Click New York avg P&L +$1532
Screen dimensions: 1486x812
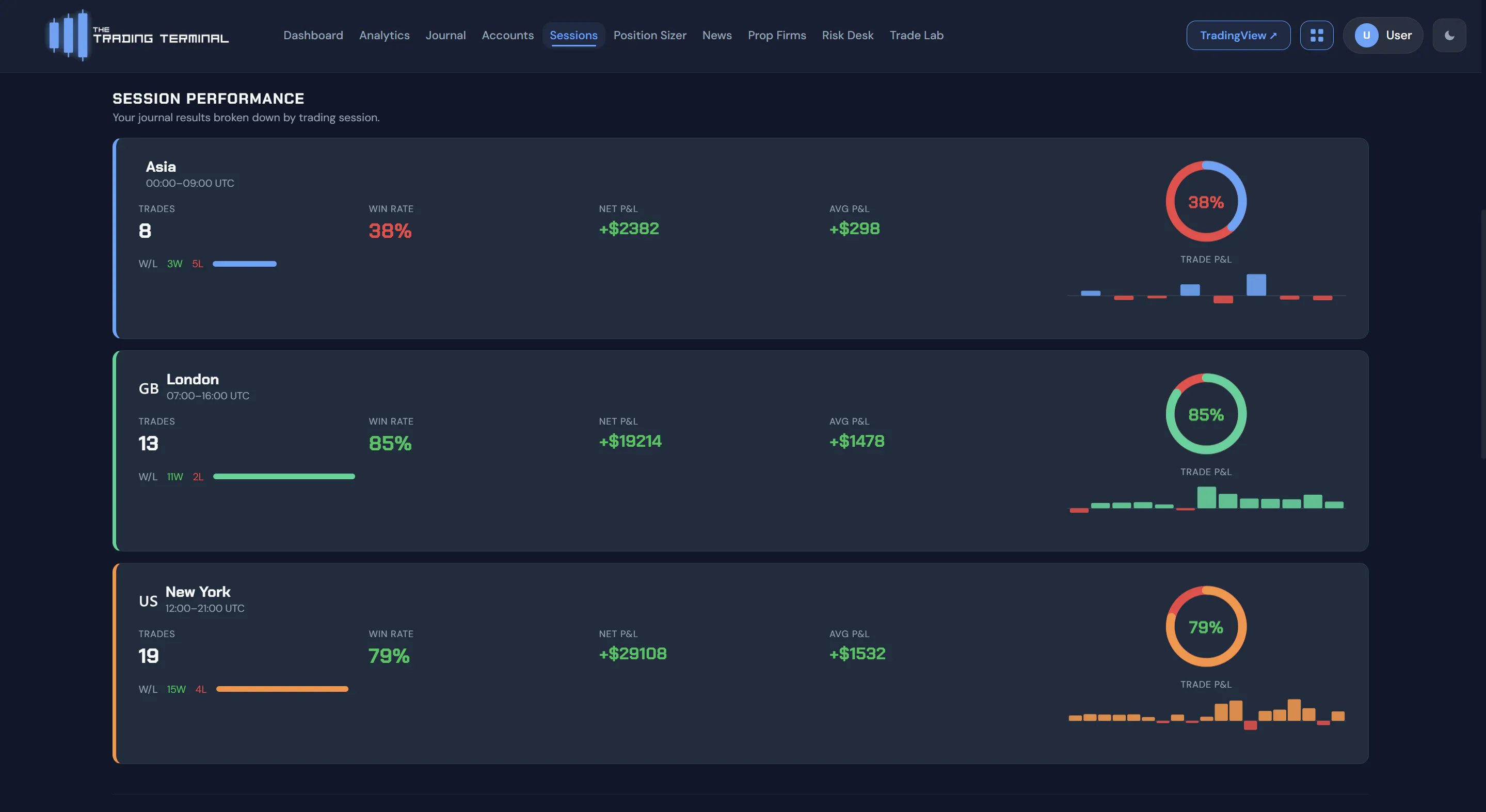pos(857,654)
